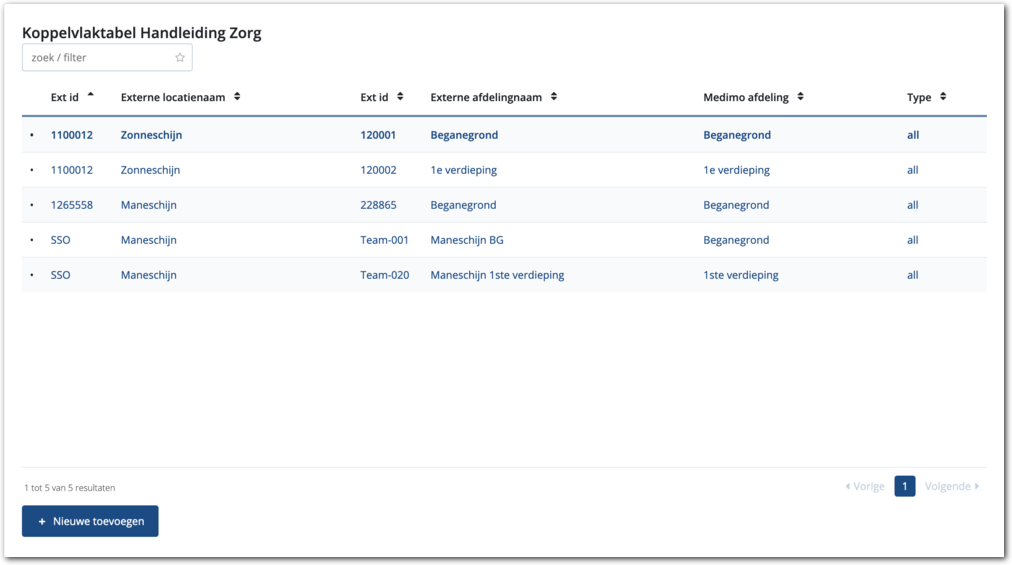Click the Nieuwe toevoegen button
This screenshot has width=1012, height=565.
90,521
